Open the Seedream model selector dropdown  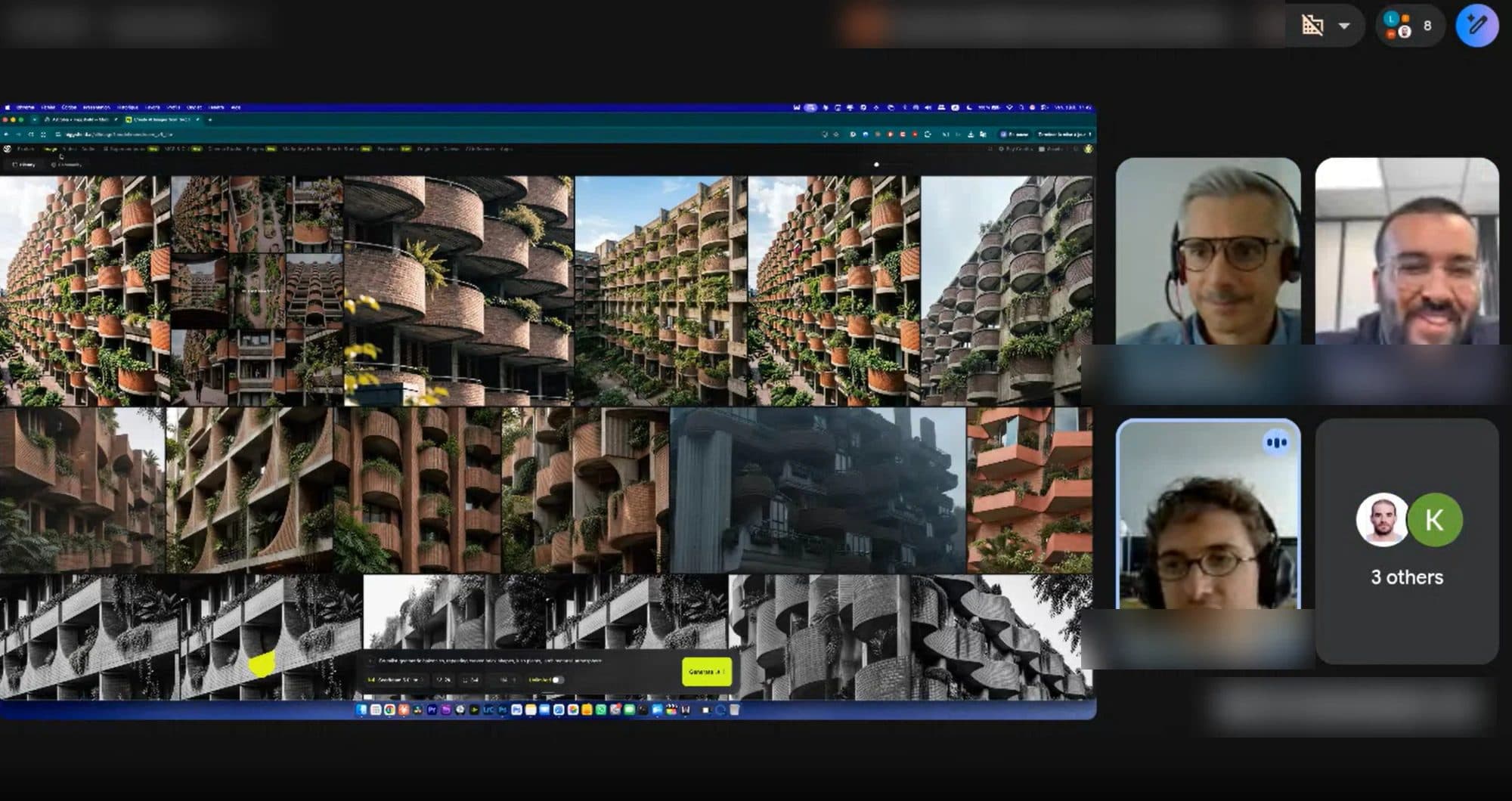(x=394, y=680)
